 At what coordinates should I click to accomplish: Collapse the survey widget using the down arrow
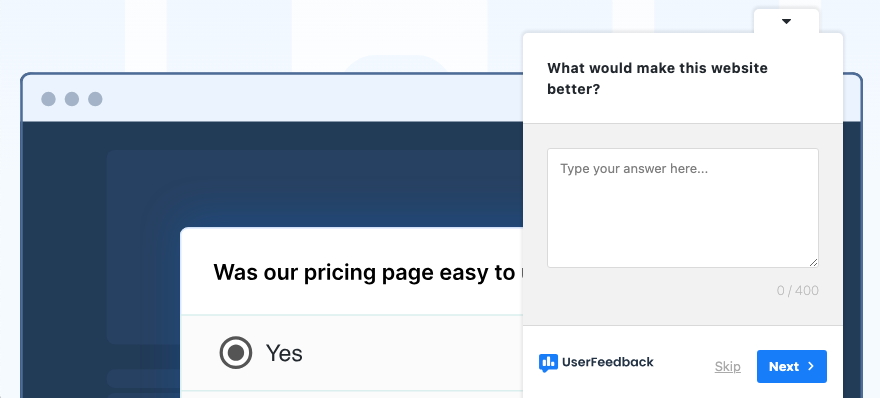tap(786, 21)
